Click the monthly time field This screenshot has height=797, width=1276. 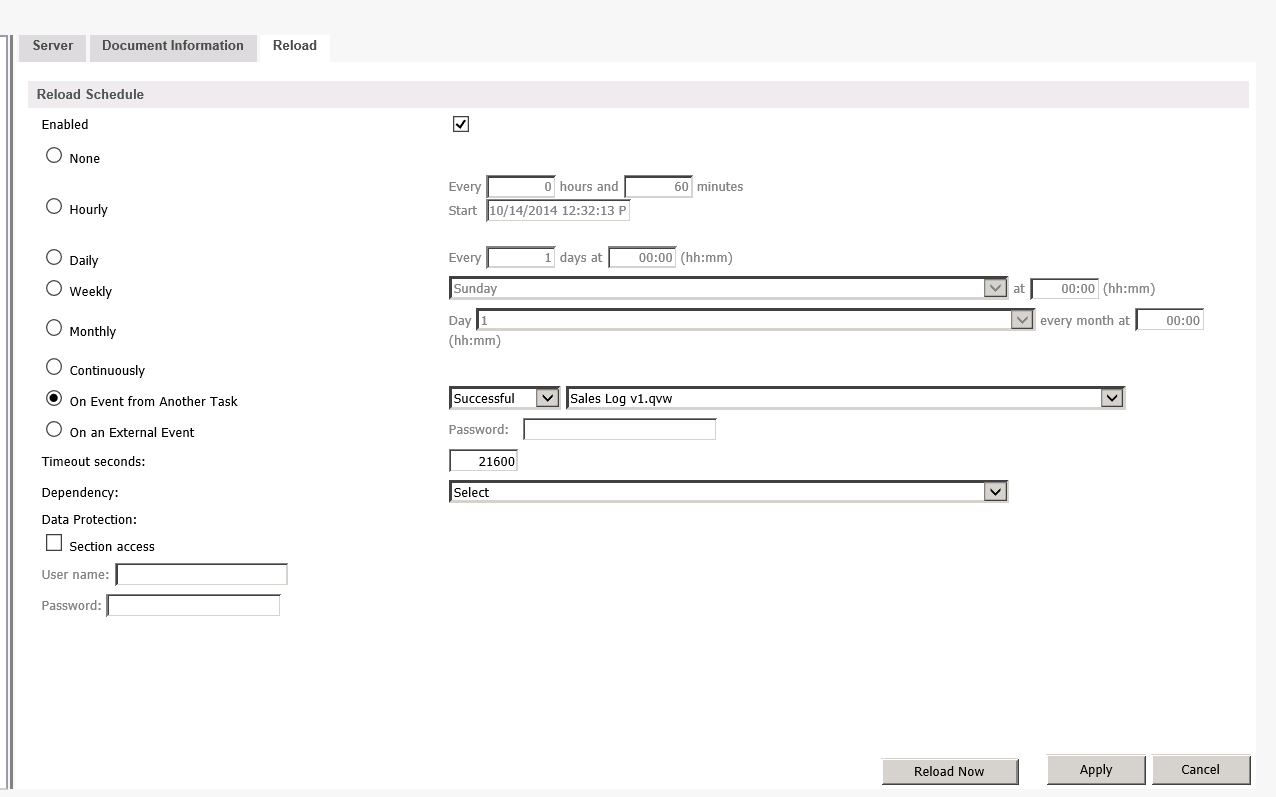pos(1170,321)
